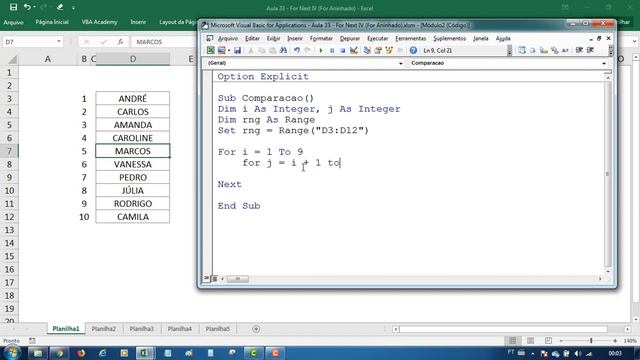Image resolution: width=640 pixels, height=360 pixels.
Task: Run the macro with the green play icon
Action: 321,50
